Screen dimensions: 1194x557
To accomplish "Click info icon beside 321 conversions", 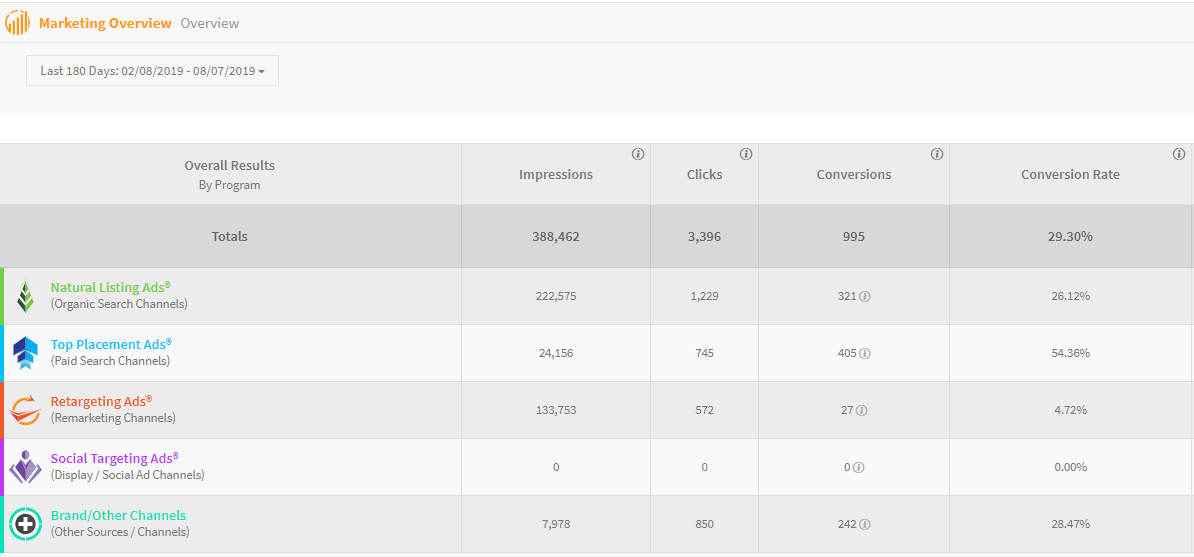I will click(x=865, y=297).
